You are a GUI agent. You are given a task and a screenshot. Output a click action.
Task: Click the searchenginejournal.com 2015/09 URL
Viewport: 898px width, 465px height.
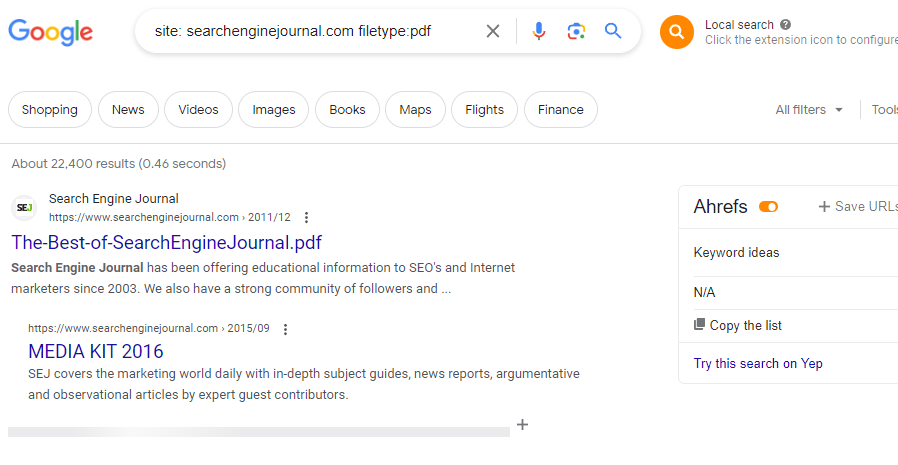tap(149, 329)
